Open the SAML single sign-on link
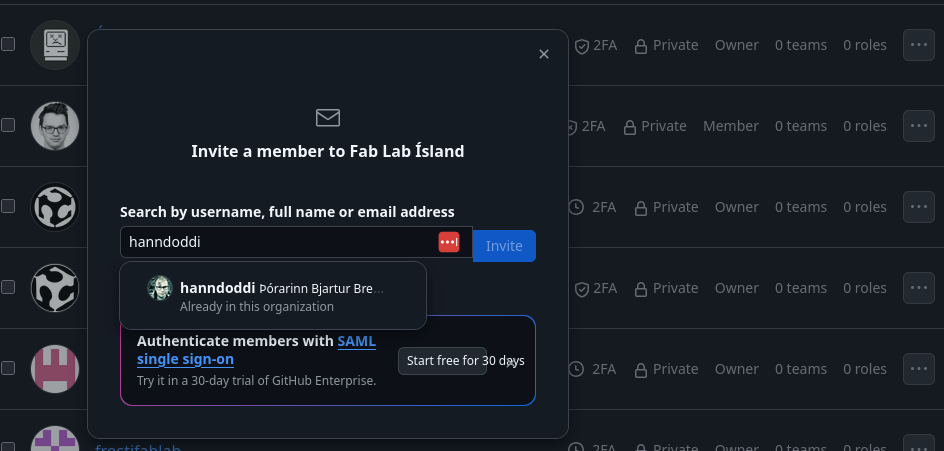 point(256,350)
